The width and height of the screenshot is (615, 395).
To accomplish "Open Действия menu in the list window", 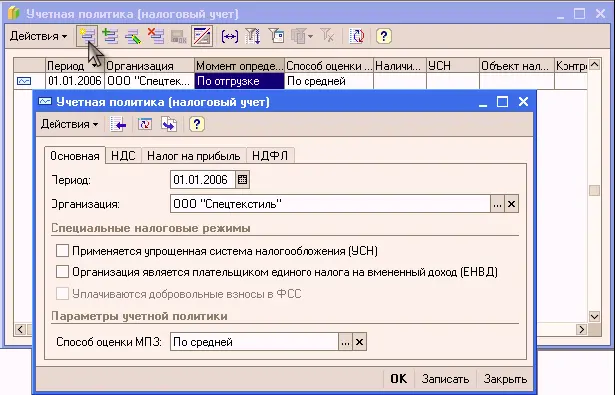I will tap(38, 36).
